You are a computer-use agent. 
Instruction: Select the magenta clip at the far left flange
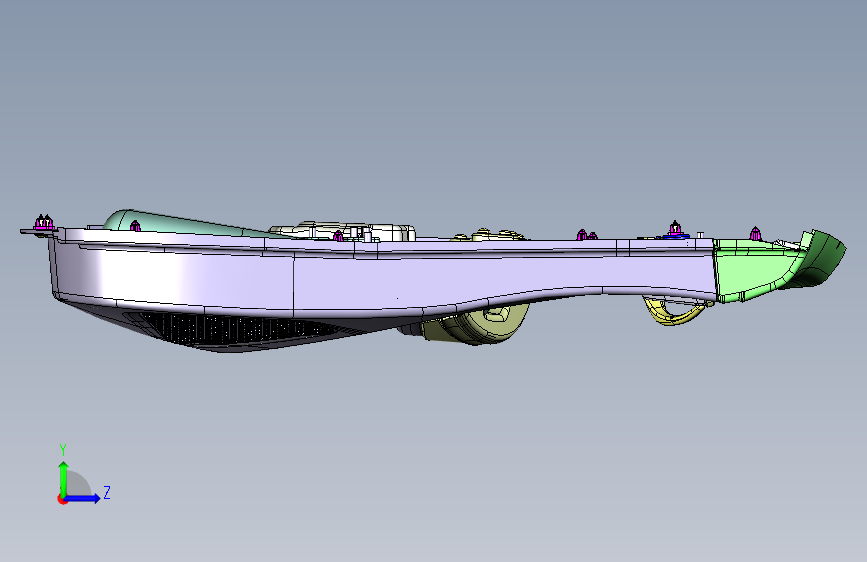pyautogui.click(x=44, y=223)
